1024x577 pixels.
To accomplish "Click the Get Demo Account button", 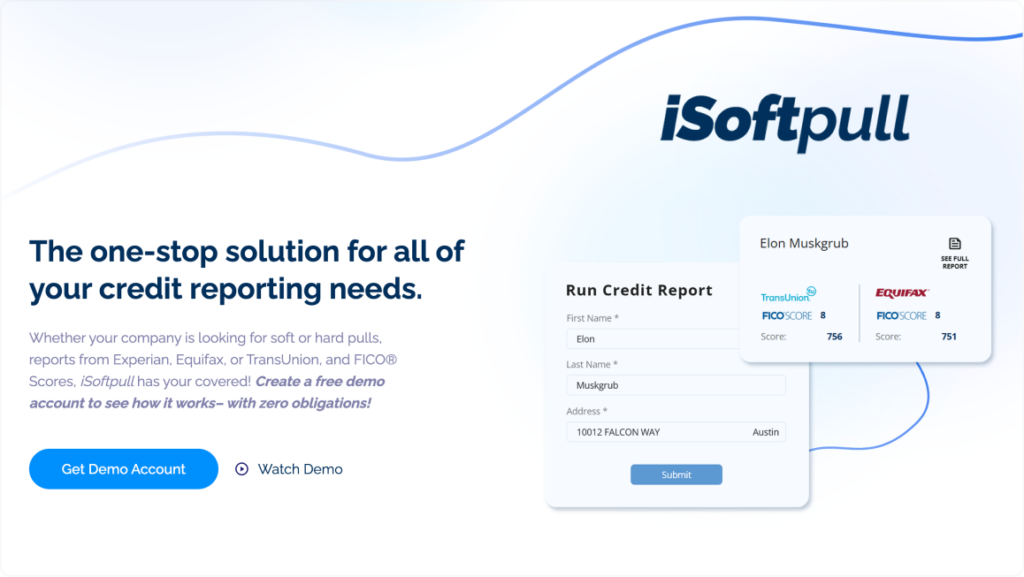I will click(x=123, y=469).
